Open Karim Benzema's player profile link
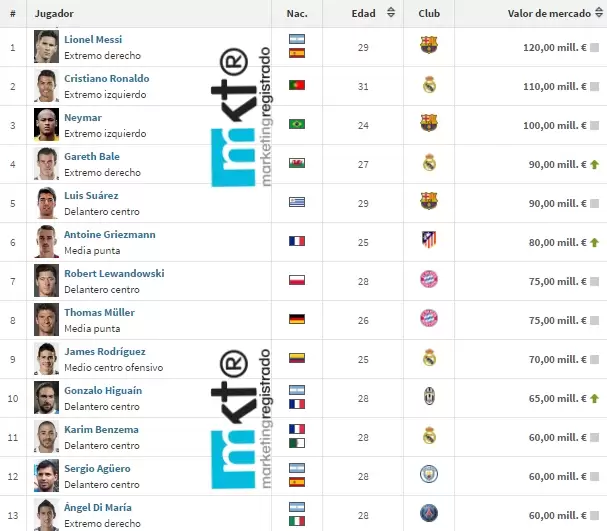 tap(101, 430)
